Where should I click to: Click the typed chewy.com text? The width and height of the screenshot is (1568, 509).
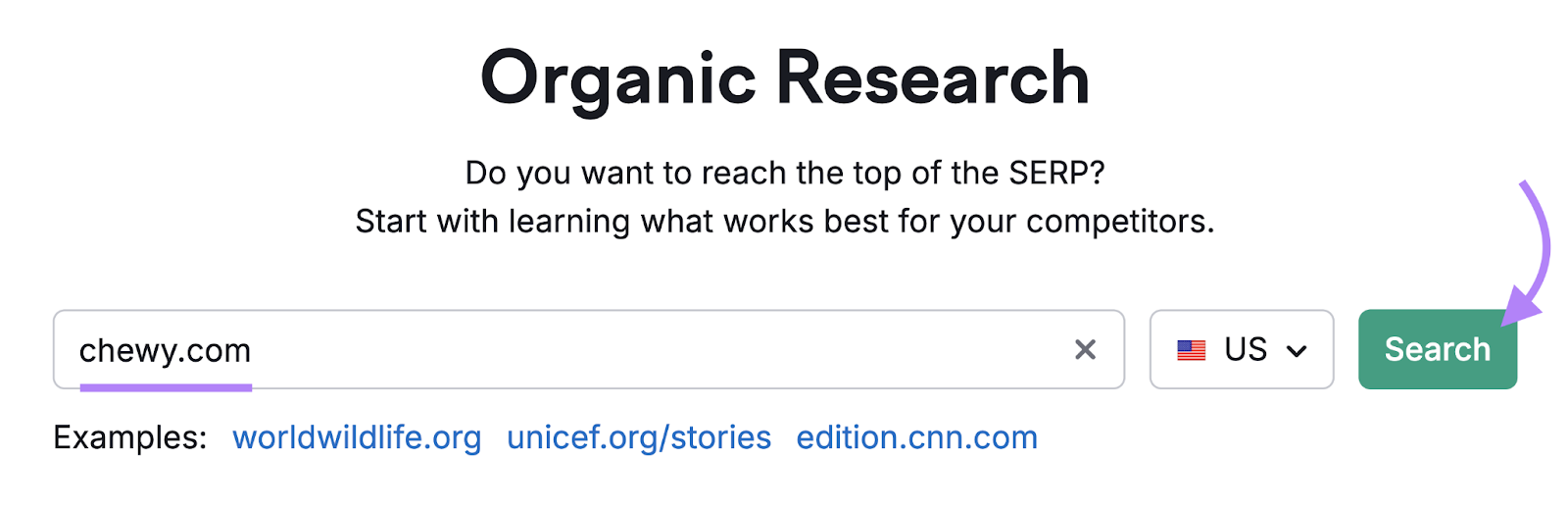165,350
